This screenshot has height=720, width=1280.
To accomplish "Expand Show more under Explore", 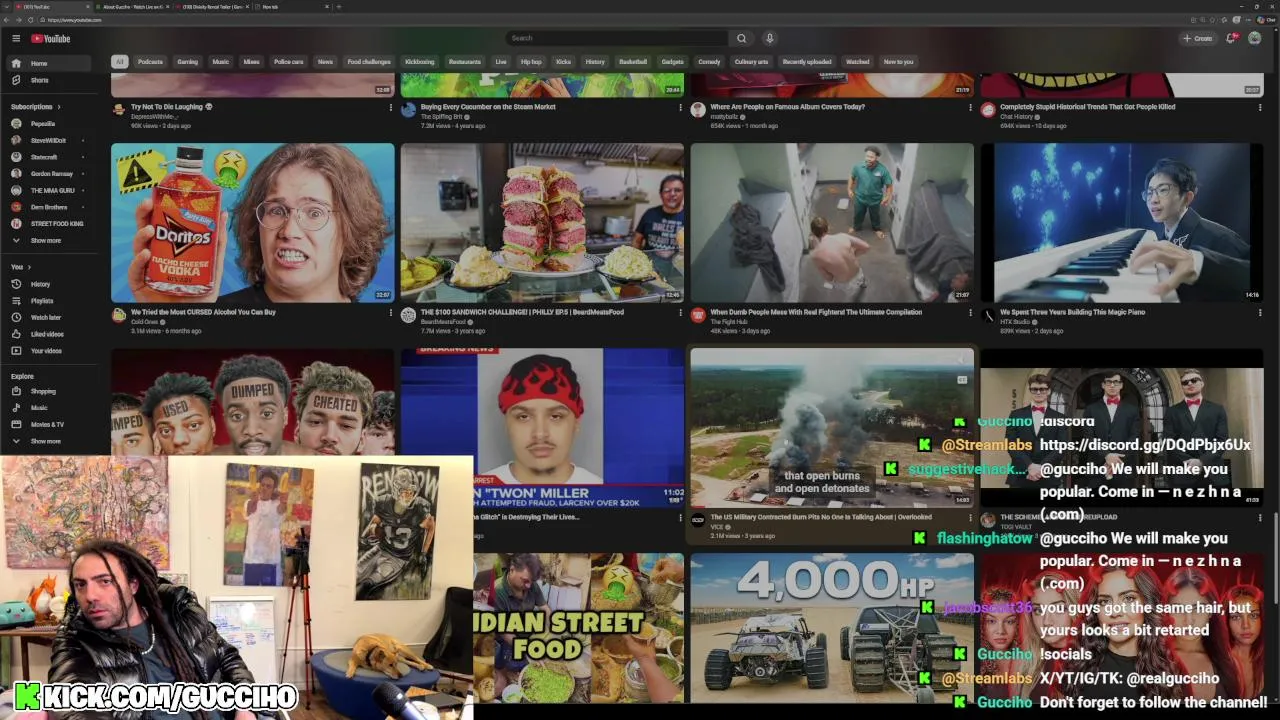I will pos(48,441).
